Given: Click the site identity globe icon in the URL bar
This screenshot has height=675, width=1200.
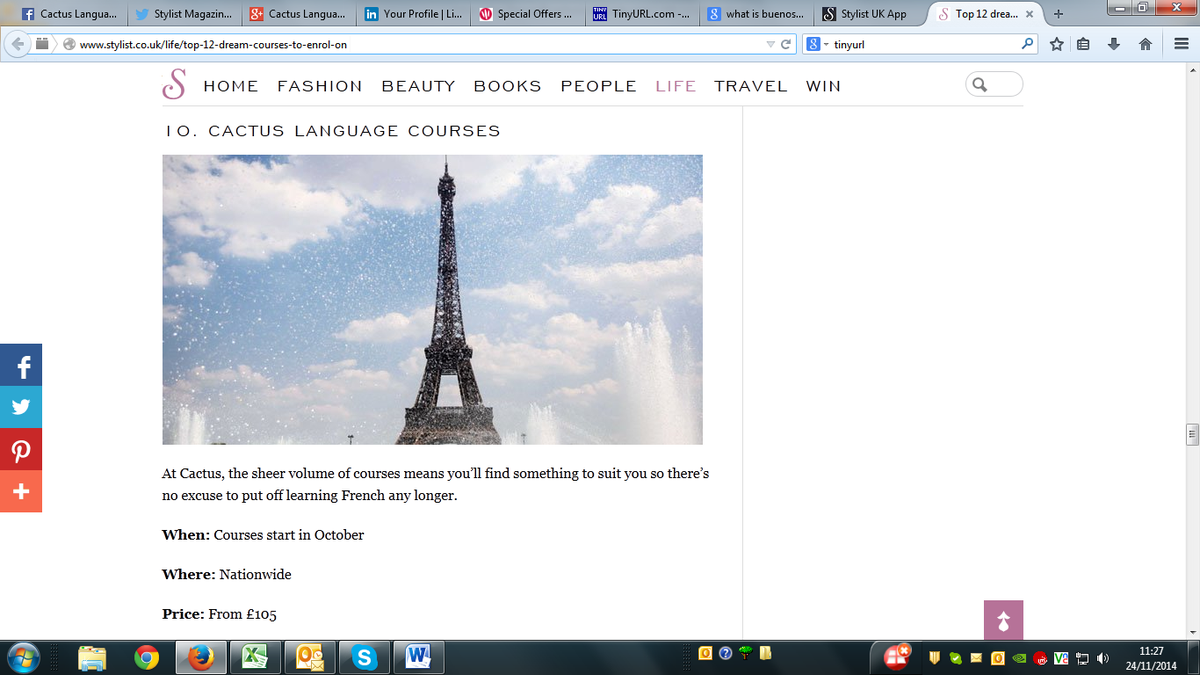Looking at the screenshot, I should tap(68, 45).
